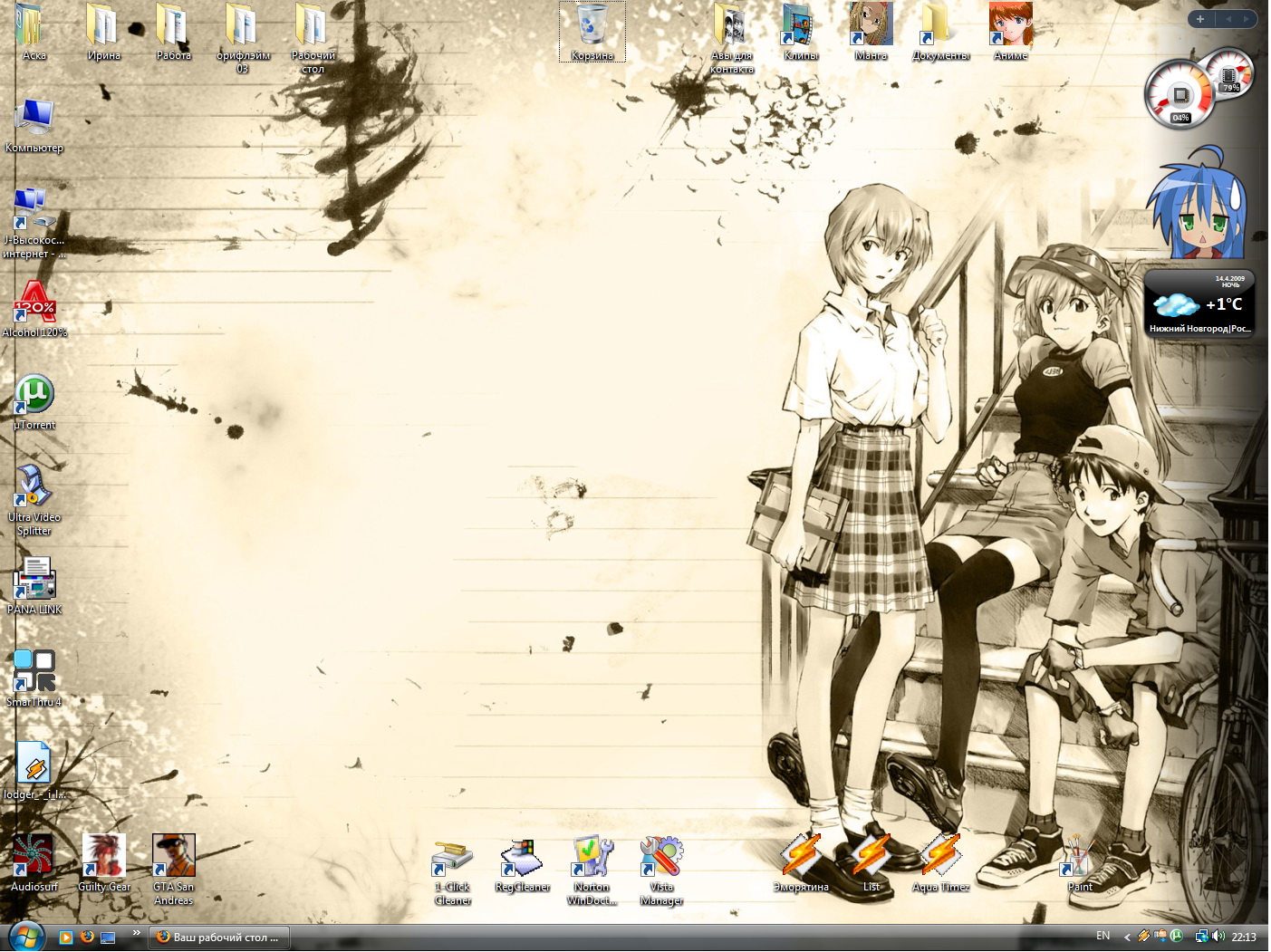Open the Рабочий стол folder icon

point(313,37)
